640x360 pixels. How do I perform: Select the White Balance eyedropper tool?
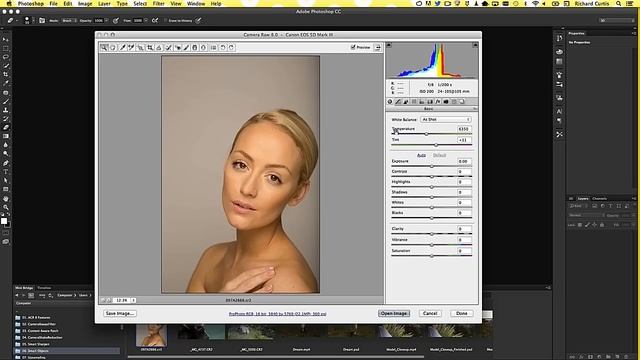[x=122, y=48]
